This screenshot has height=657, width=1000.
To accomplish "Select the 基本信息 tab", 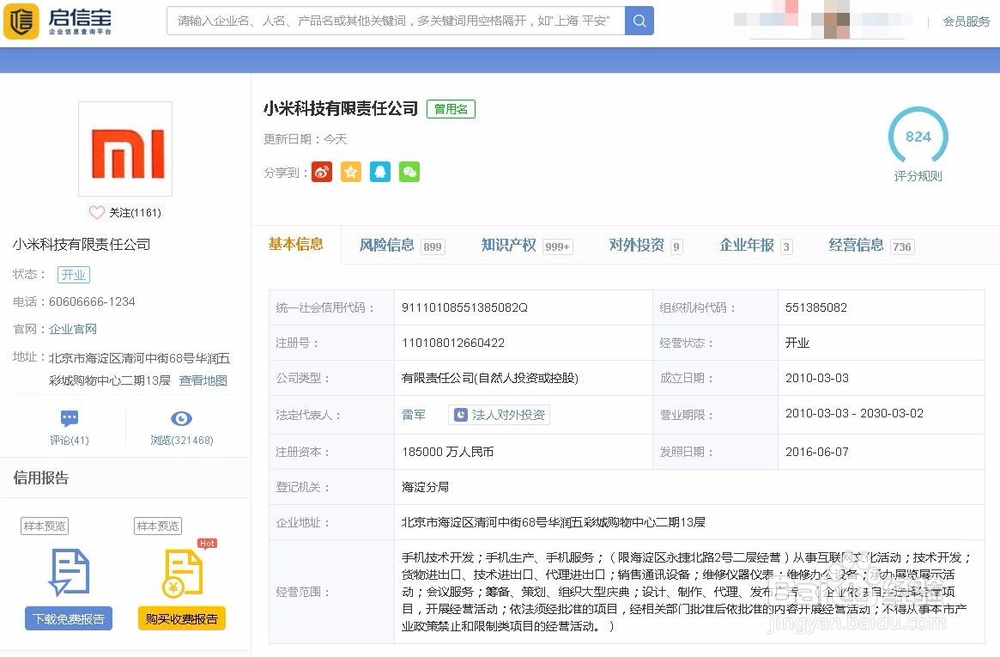I will 296,244.
